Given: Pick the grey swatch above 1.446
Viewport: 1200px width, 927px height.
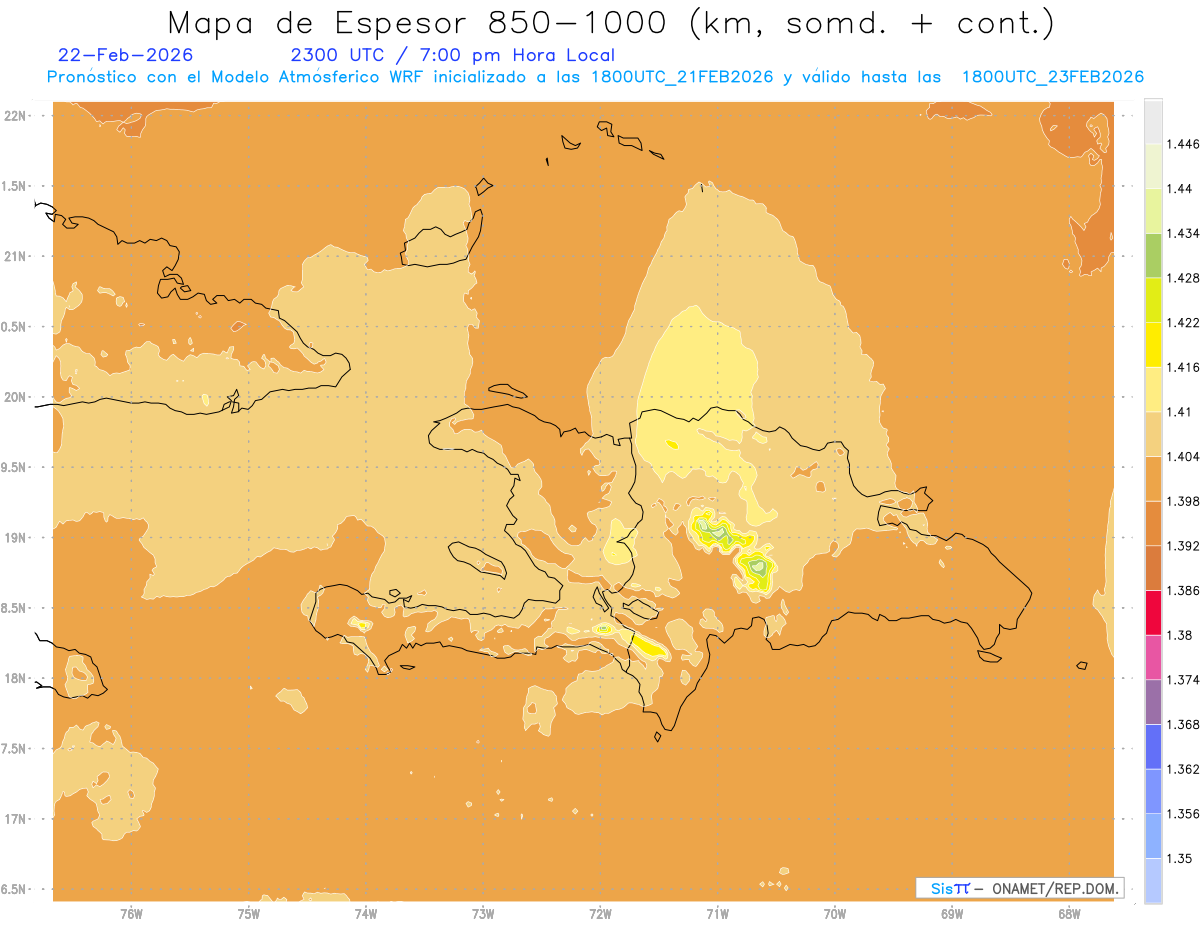Looking at the screenshot, I should pyautogui.click(x=1153, y=122).
